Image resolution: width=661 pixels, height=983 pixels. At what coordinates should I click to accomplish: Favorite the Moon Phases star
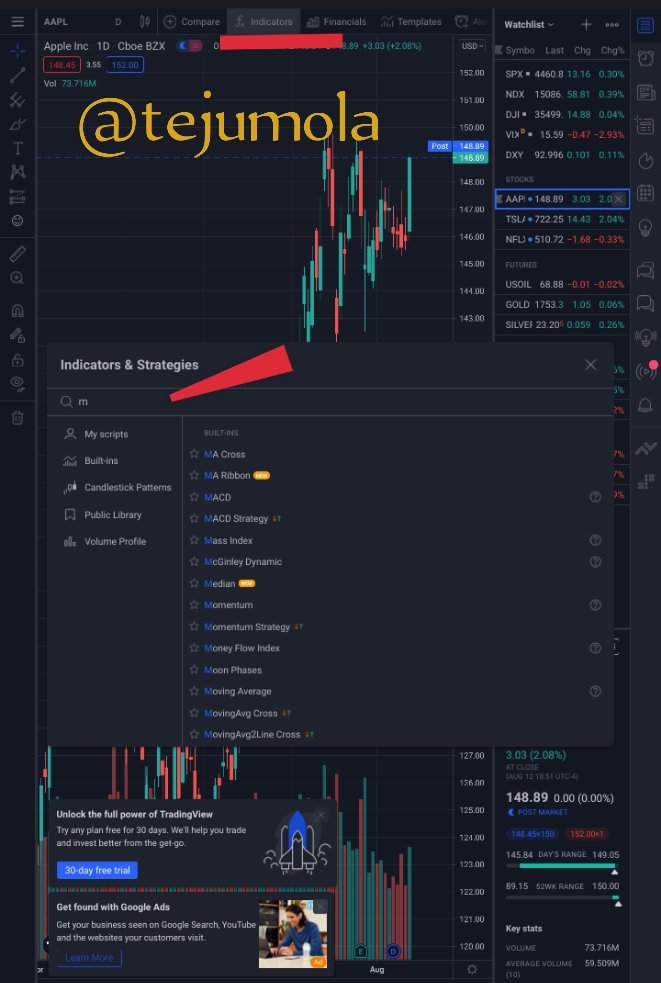[x=194, y=670]
